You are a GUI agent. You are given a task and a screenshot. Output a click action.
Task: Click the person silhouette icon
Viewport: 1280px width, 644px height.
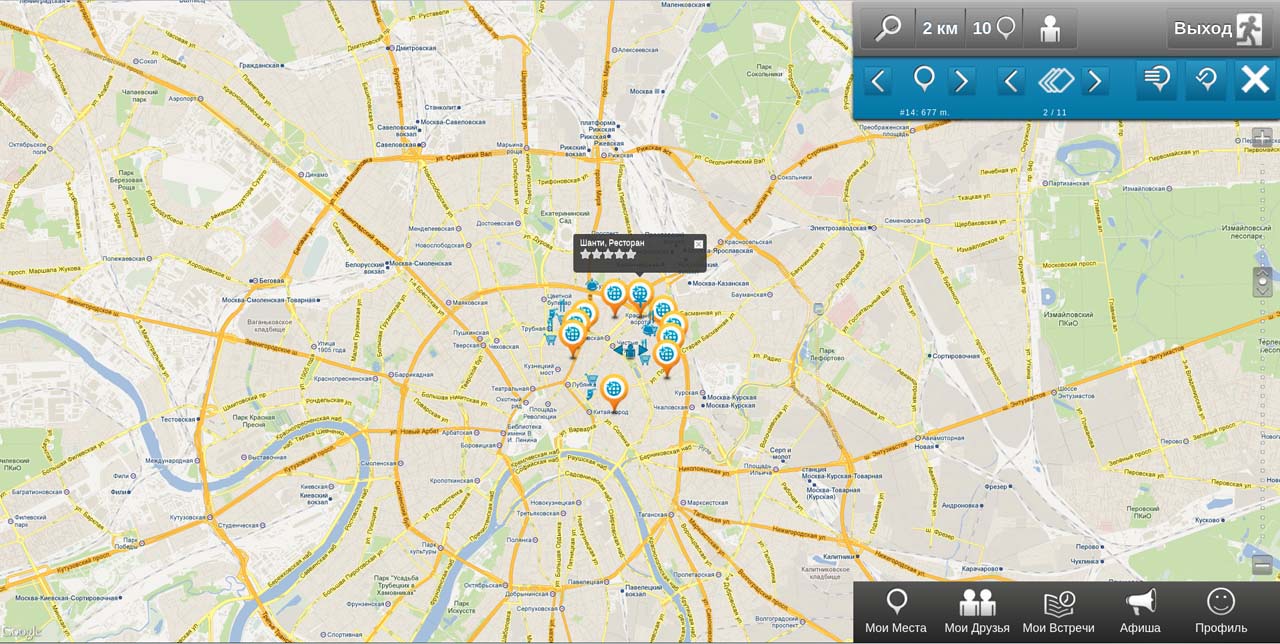click(1050, 28)
